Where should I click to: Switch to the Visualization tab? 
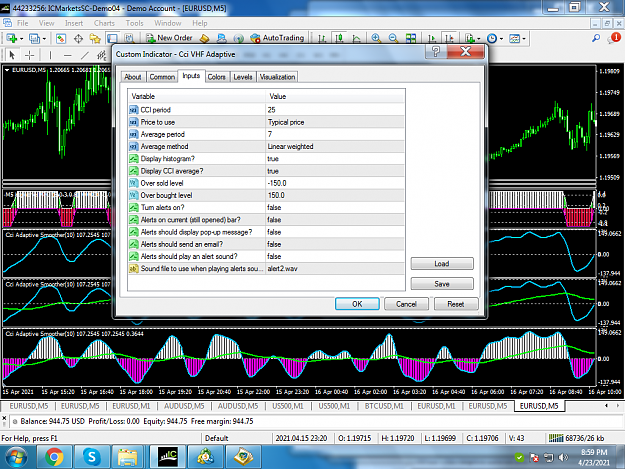click(277, 77)
